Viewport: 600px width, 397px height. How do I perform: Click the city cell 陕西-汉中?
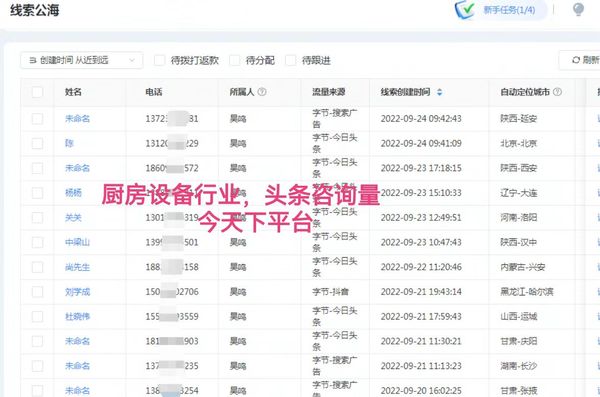click(518, 242)
